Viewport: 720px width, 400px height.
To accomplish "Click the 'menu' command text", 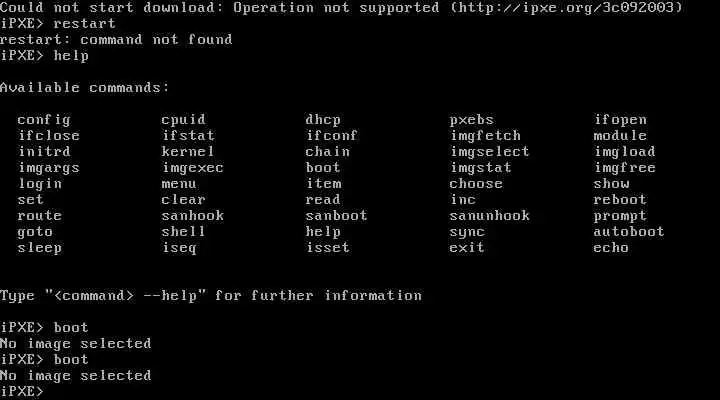I will [179, 184].
